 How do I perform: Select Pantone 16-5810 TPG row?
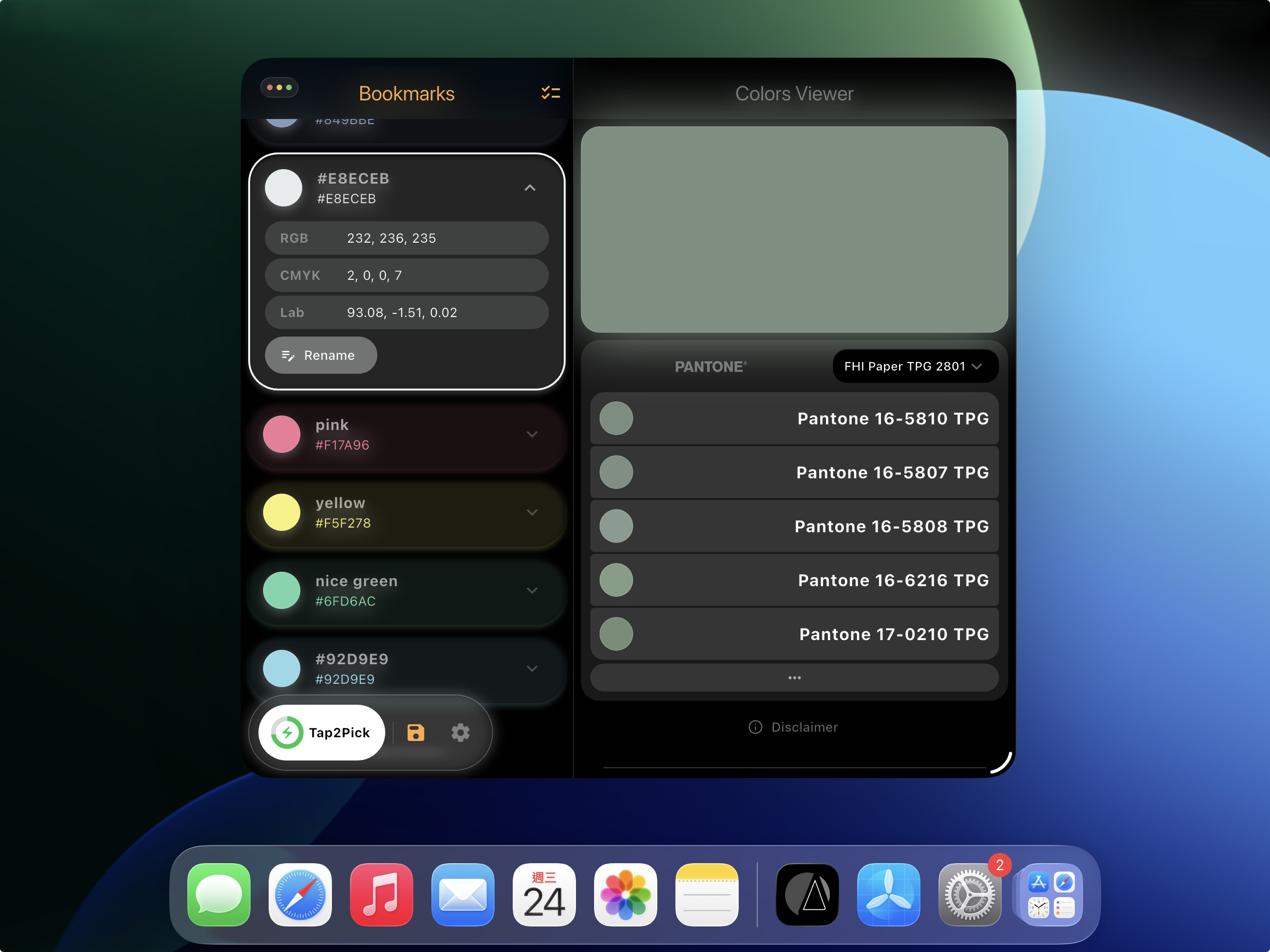[794, 418]
